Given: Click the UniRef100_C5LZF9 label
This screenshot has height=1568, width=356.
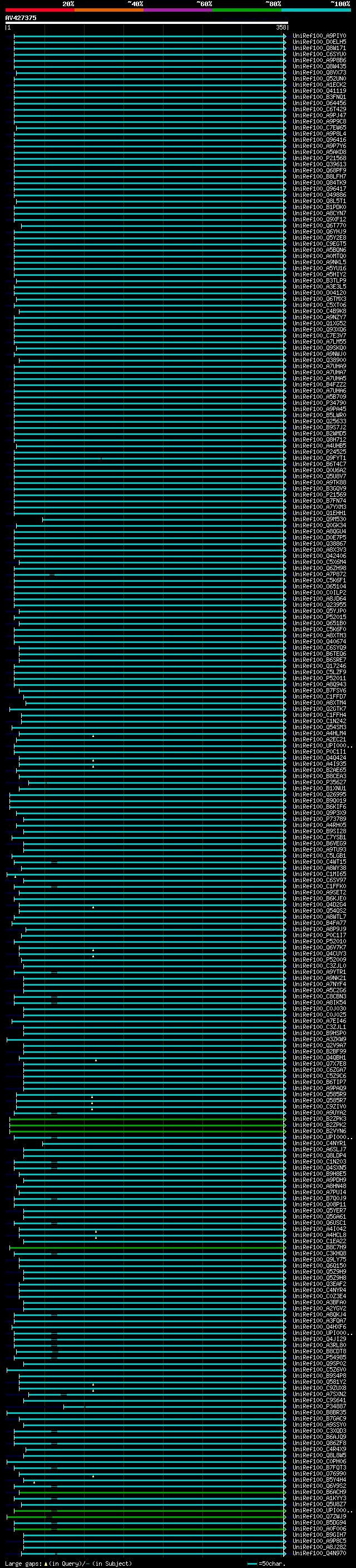Looking at the screenshot, I should 319,672.
